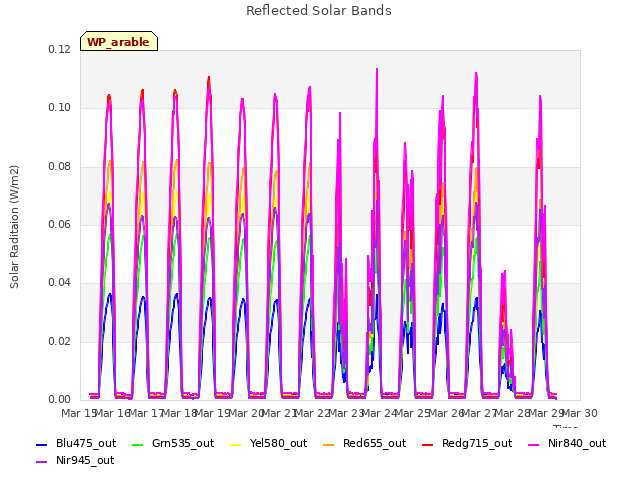Click the Solar Raditaion (W/m2) axis label
The height and width of the screenshot is (480, 640).
tap(14, 227)
